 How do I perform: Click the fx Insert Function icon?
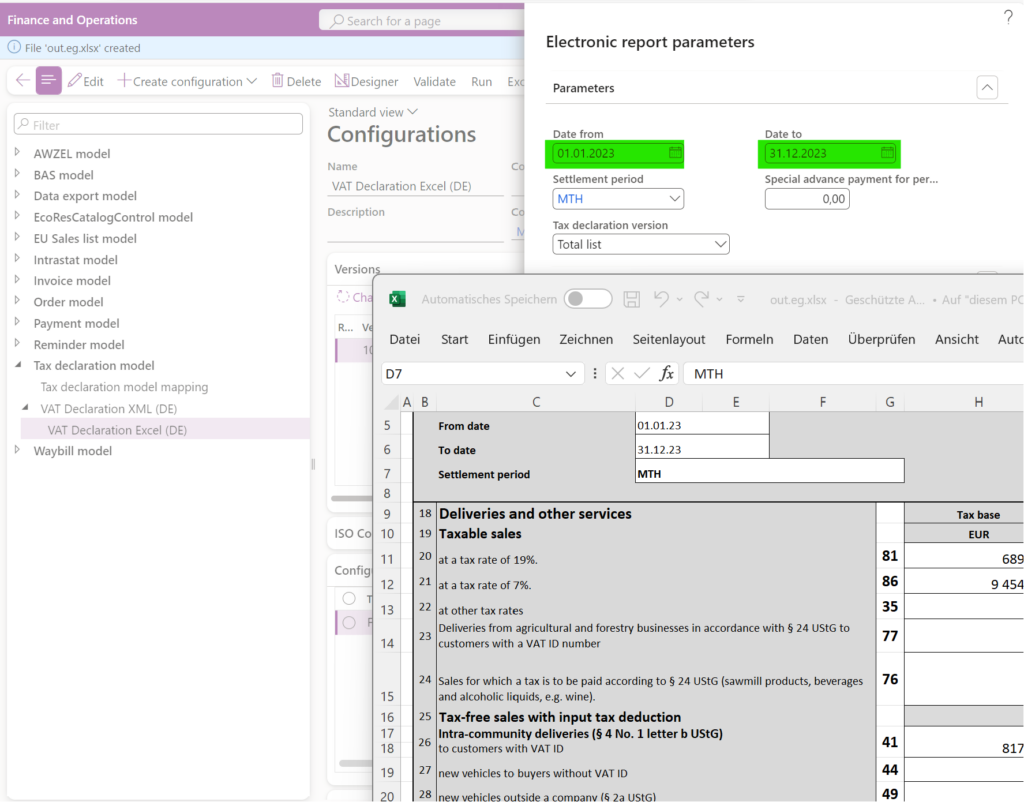[x=668, y=373]
